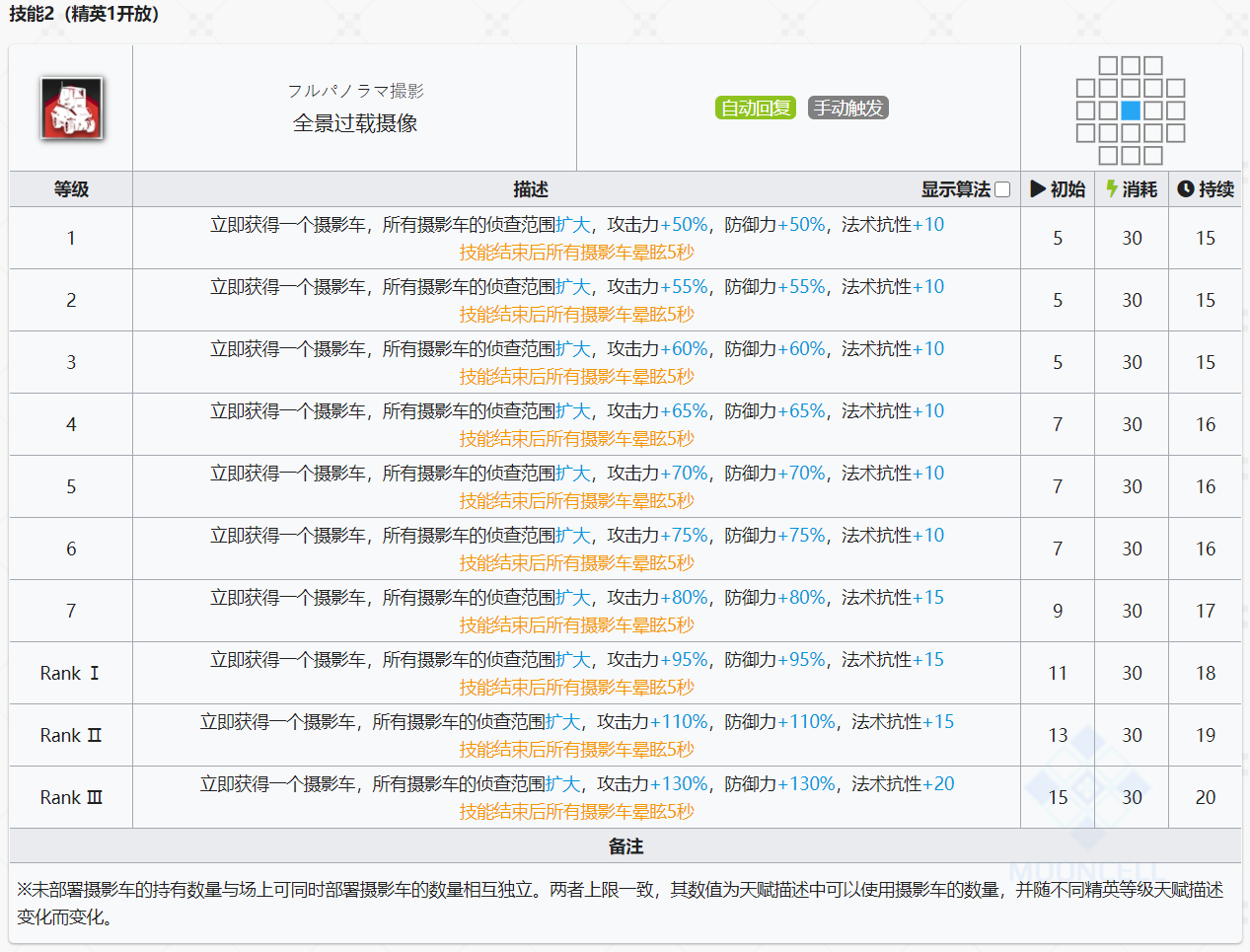1250x952 pixels.
Task: Click the duration value 18 in Rank Ⅰ row
Action: [x=1206, y=673]
